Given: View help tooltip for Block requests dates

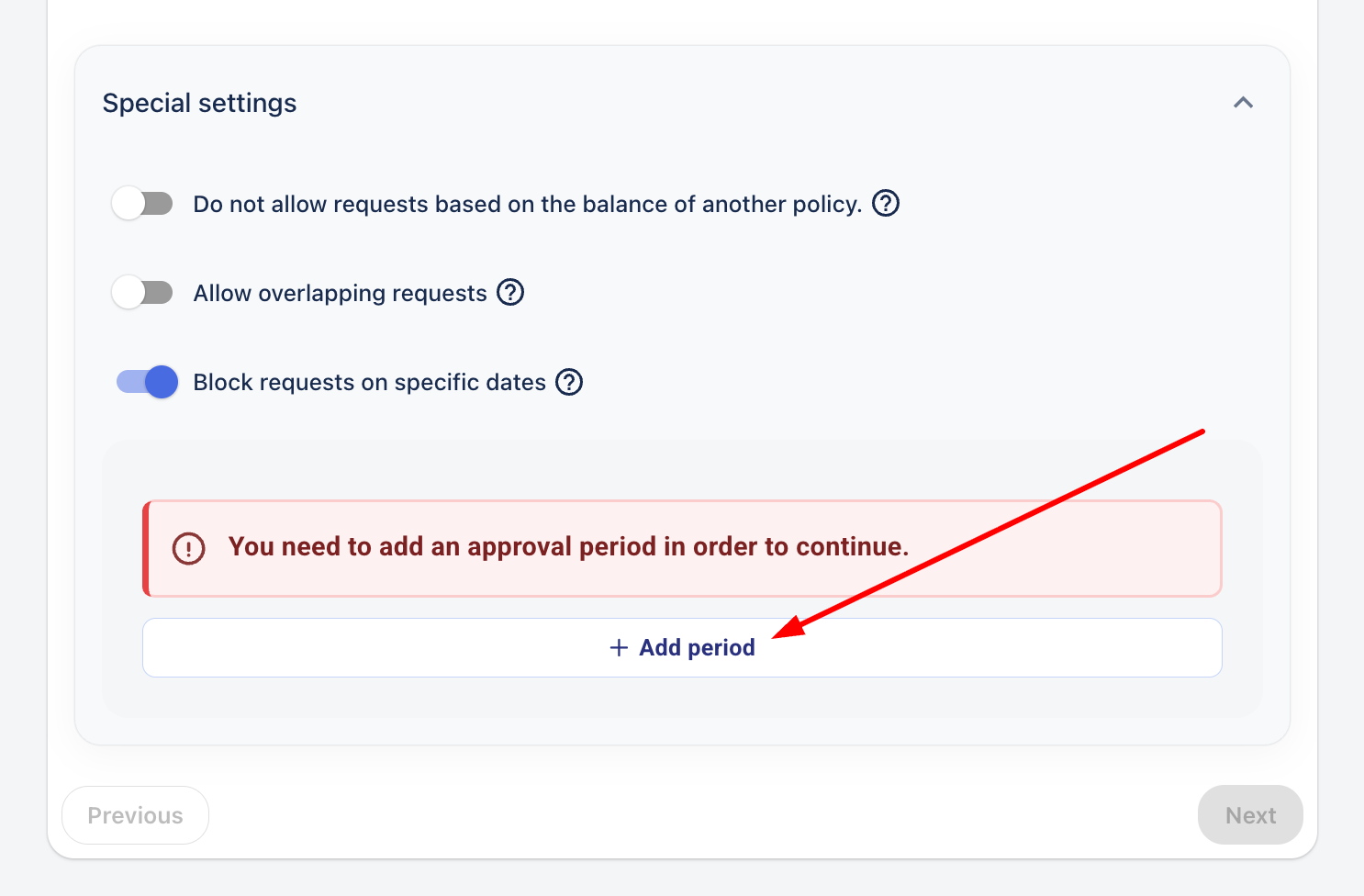Looking at the screenshot, I should [x=570, y=382].
